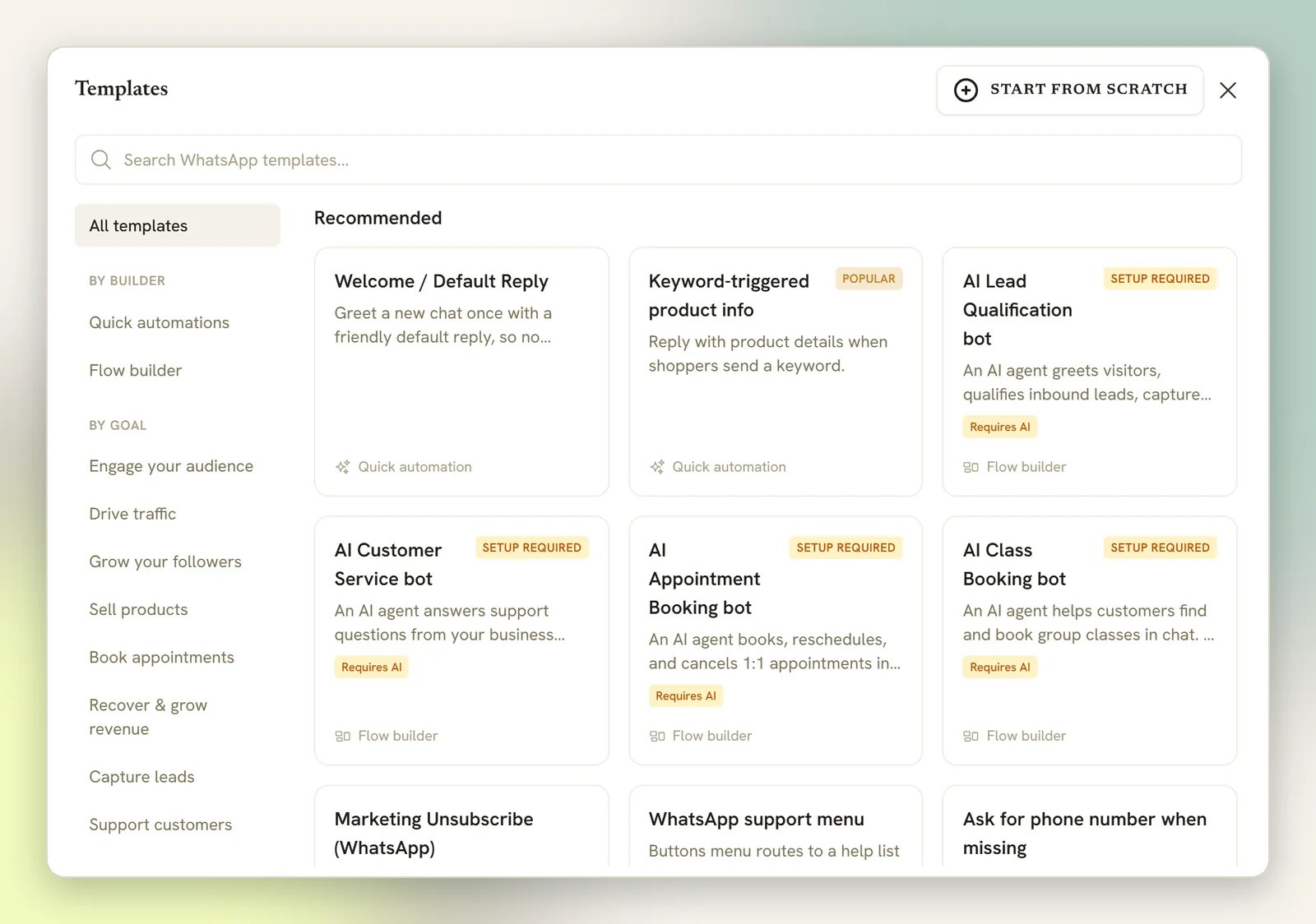The image size is (1316, 924).
Task: Open the WhatsApp support menu template
Action: [x=776, y=826]
